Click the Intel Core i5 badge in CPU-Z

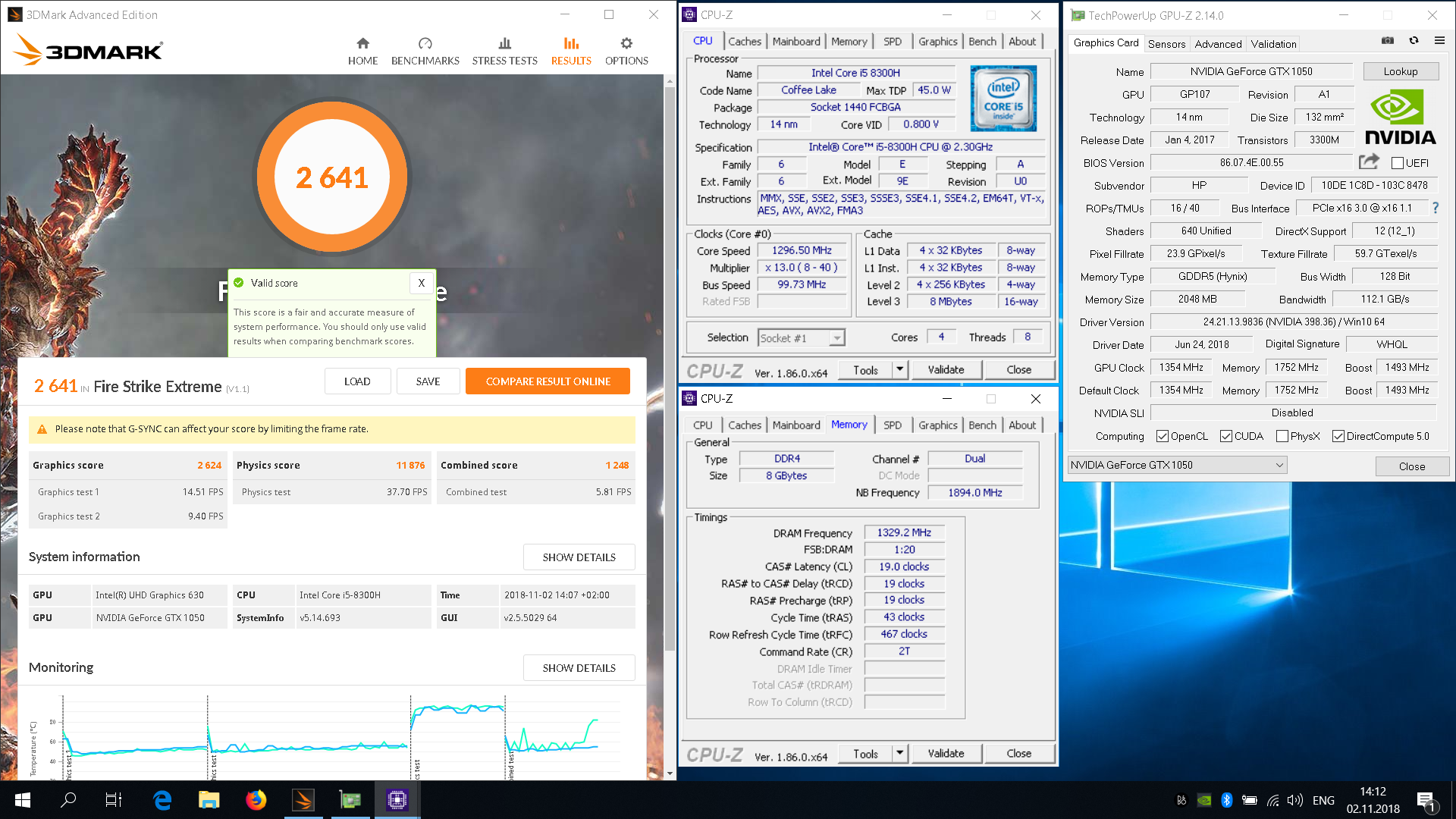(1003, 99)
